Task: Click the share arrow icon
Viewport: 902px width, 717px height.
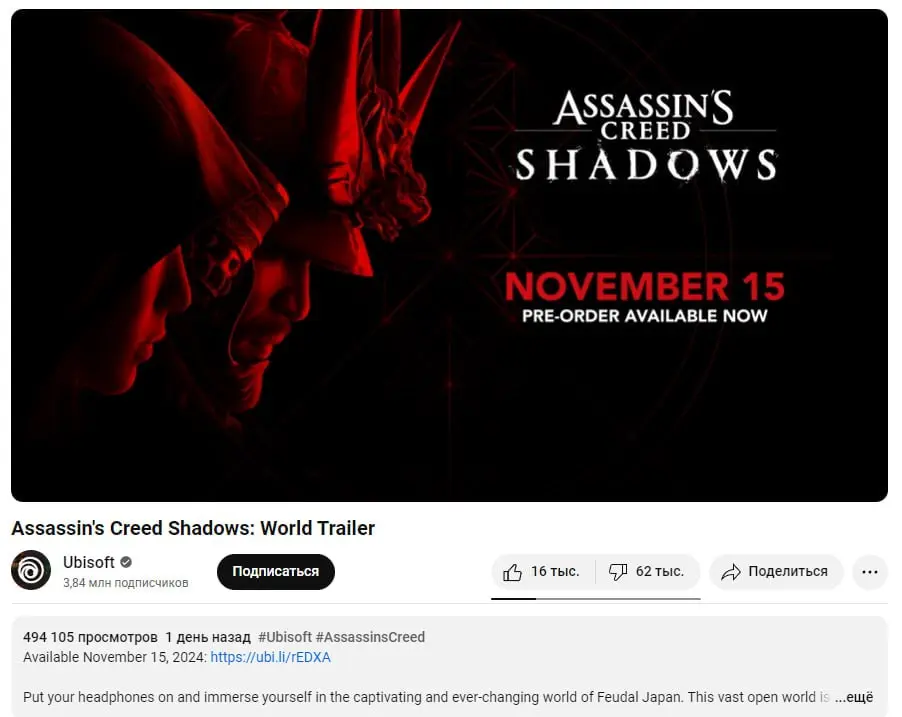Action: coord(731,572)
